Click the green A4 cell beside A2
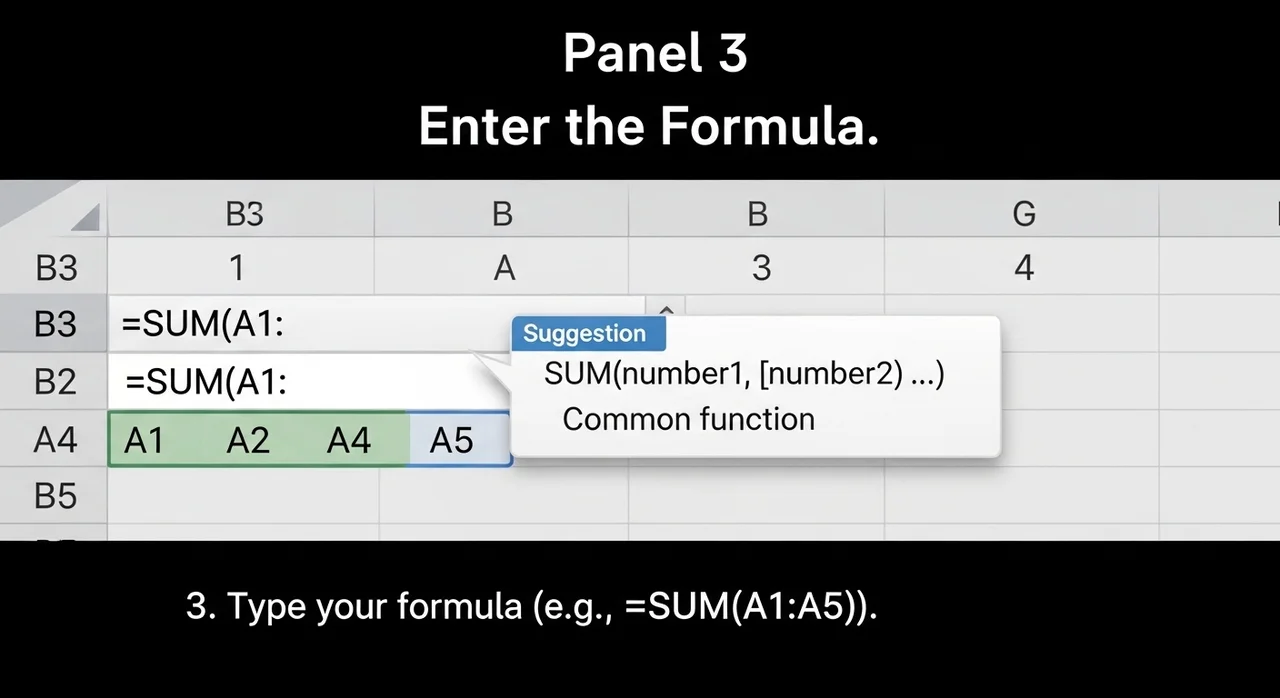Screen dimensions: 1280x698 coord(348,440)
